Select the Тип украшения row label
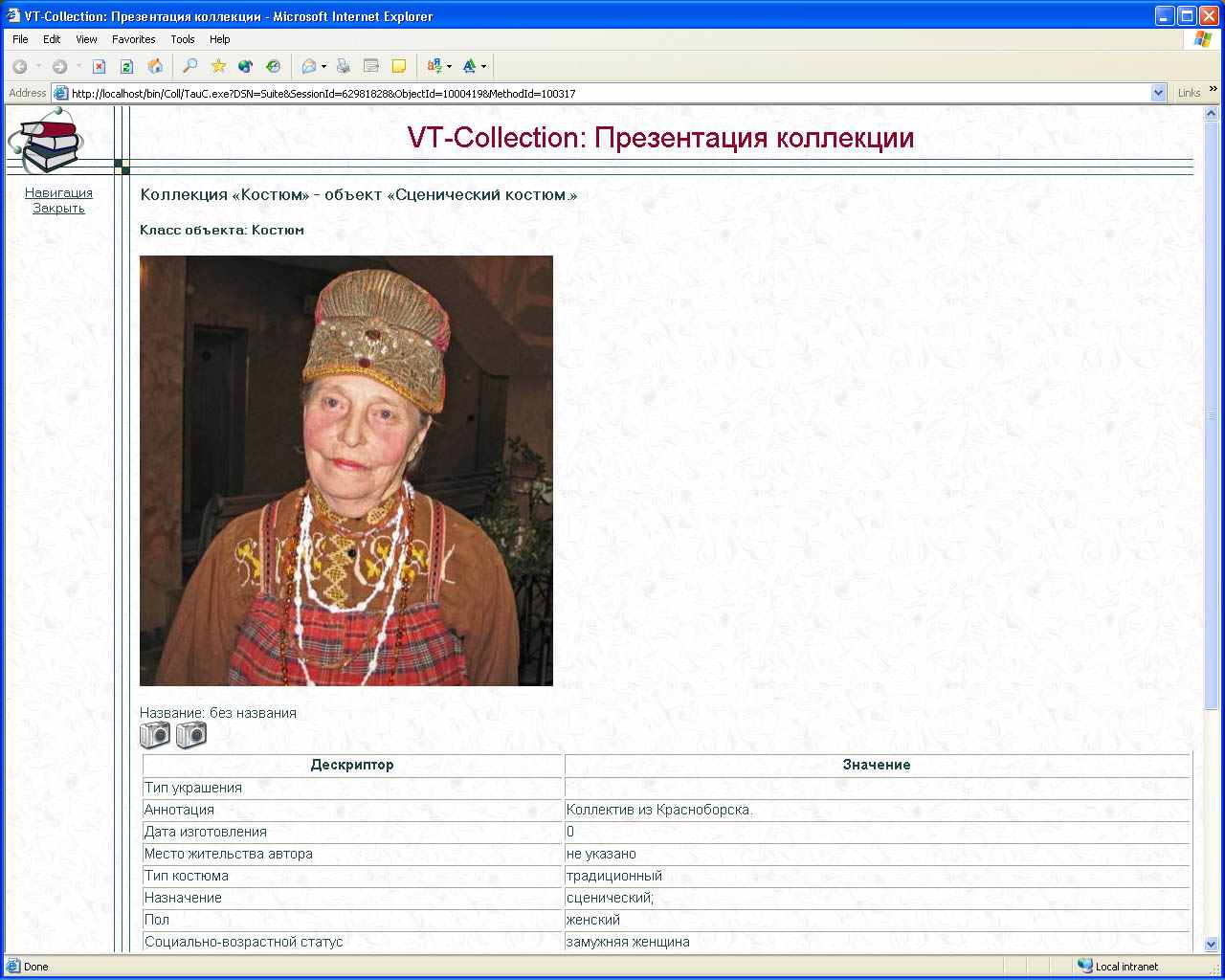 193,788
